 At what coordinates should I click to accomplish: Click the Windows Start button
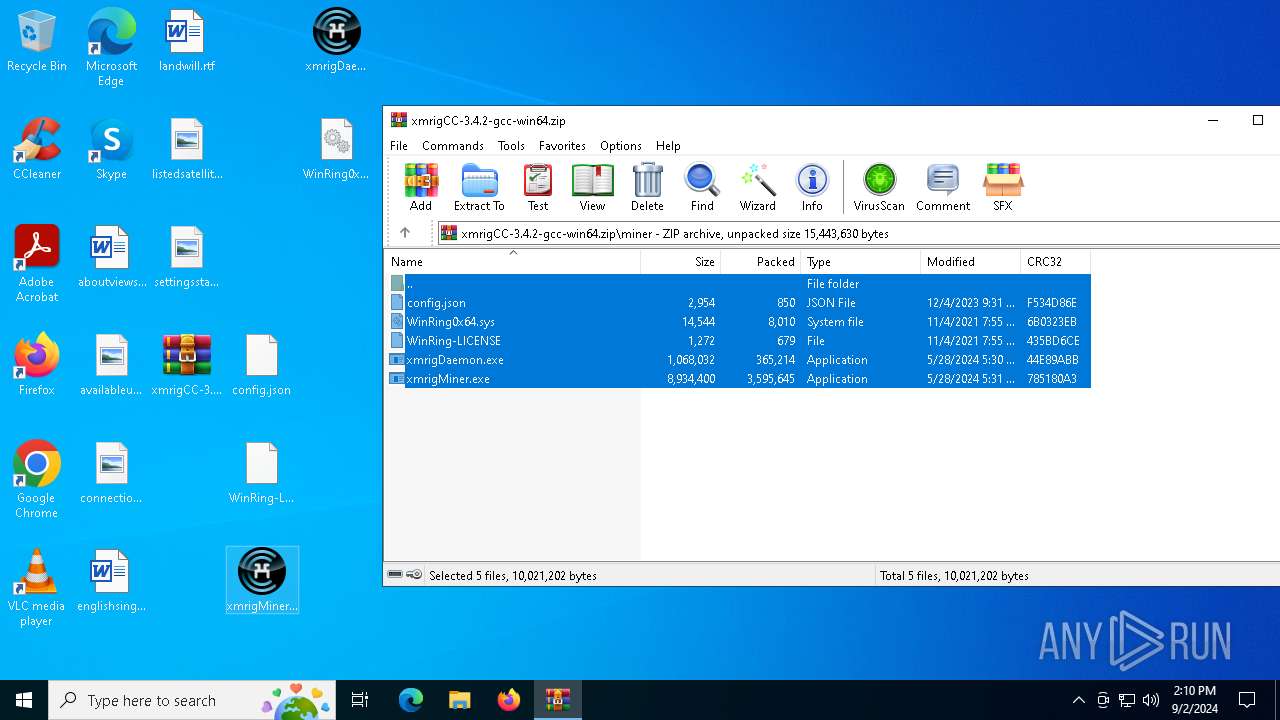click(24, 700)
